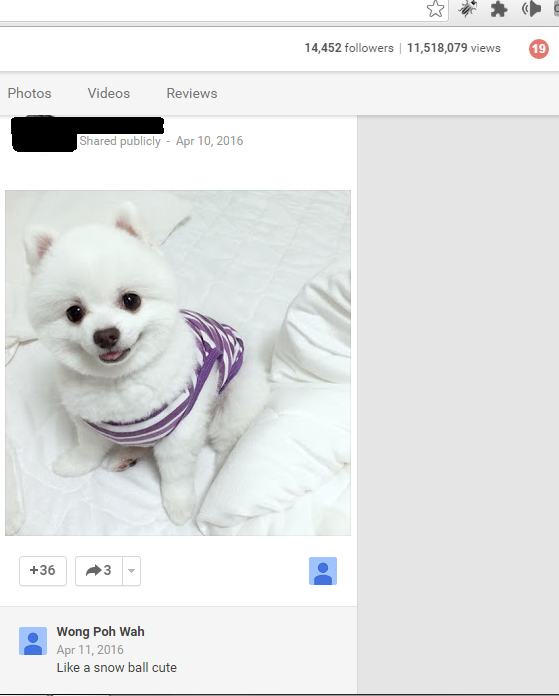The width and height of the screenshot is (559, 696).
Task: Click the Apr 11, 2016 comment timestamp
Action: [x=90, y=650]
